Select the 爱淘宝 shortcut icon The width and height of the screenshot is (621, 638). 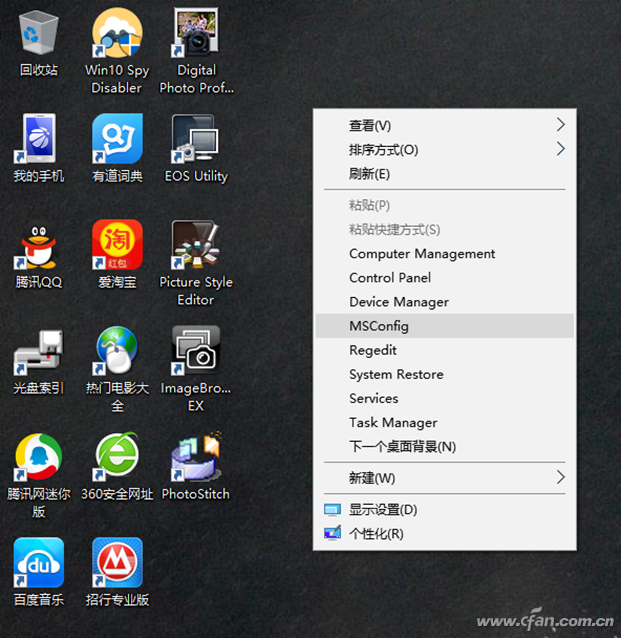(117, 245)
